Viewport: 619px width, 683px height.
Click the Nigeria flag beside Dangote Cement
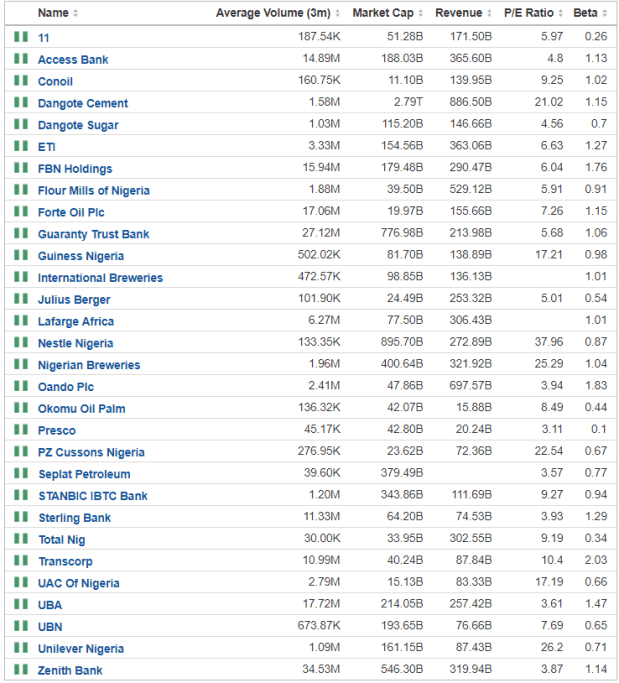[21, 102]
